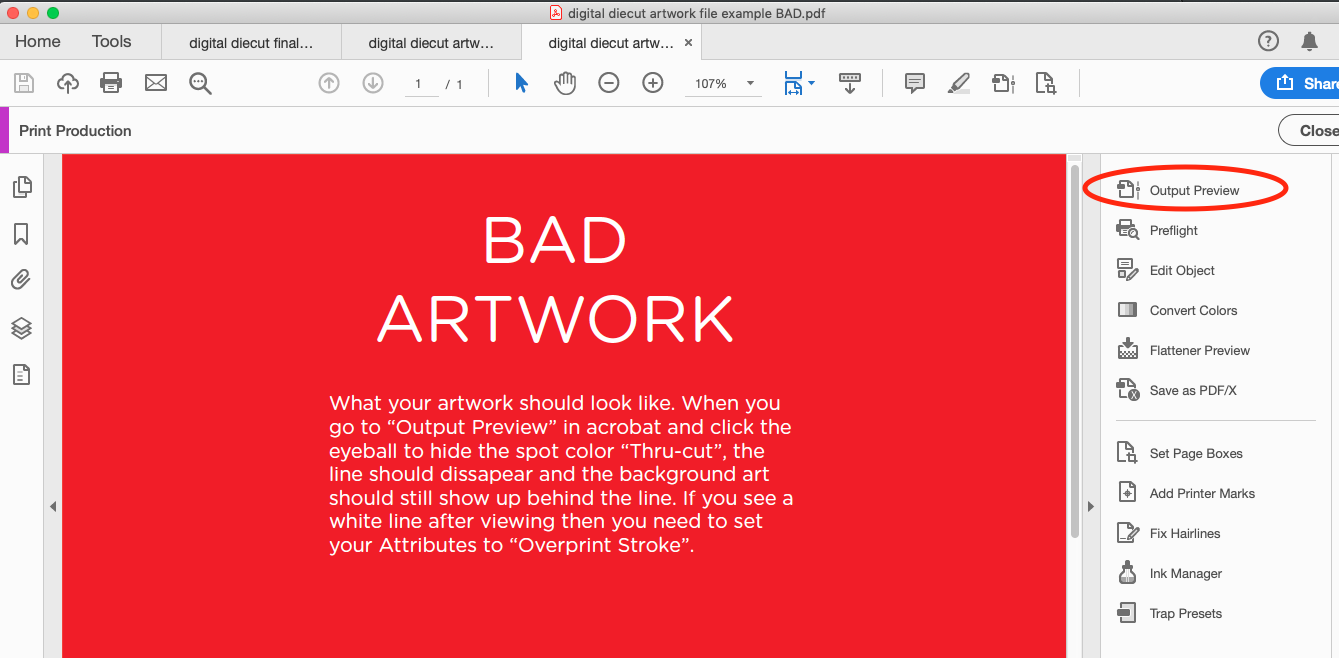Activate the Hand pan tool
The height and width of the screenshot is (658, 1339).
pyautogui.click(x=565, y=84)
